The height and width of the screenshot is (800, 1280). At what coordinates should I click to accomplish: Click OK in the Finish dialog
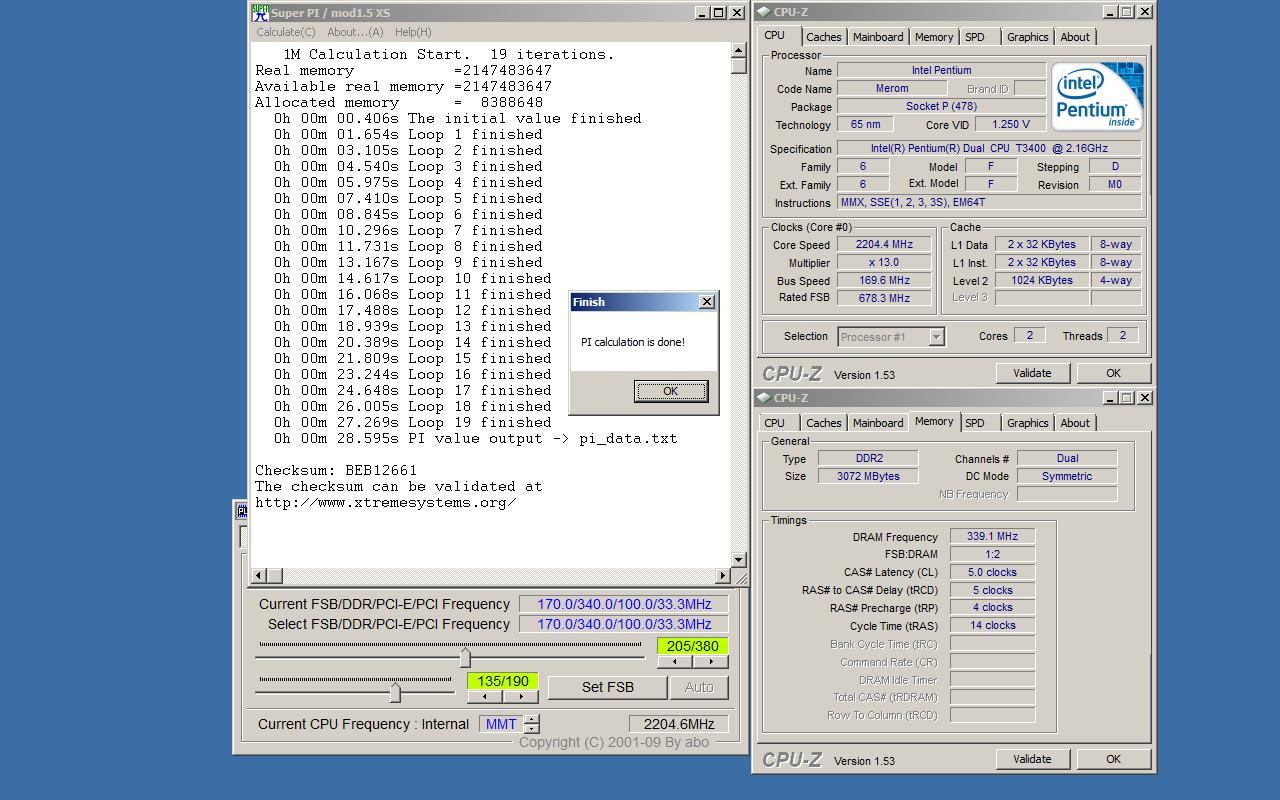point(671,391)
